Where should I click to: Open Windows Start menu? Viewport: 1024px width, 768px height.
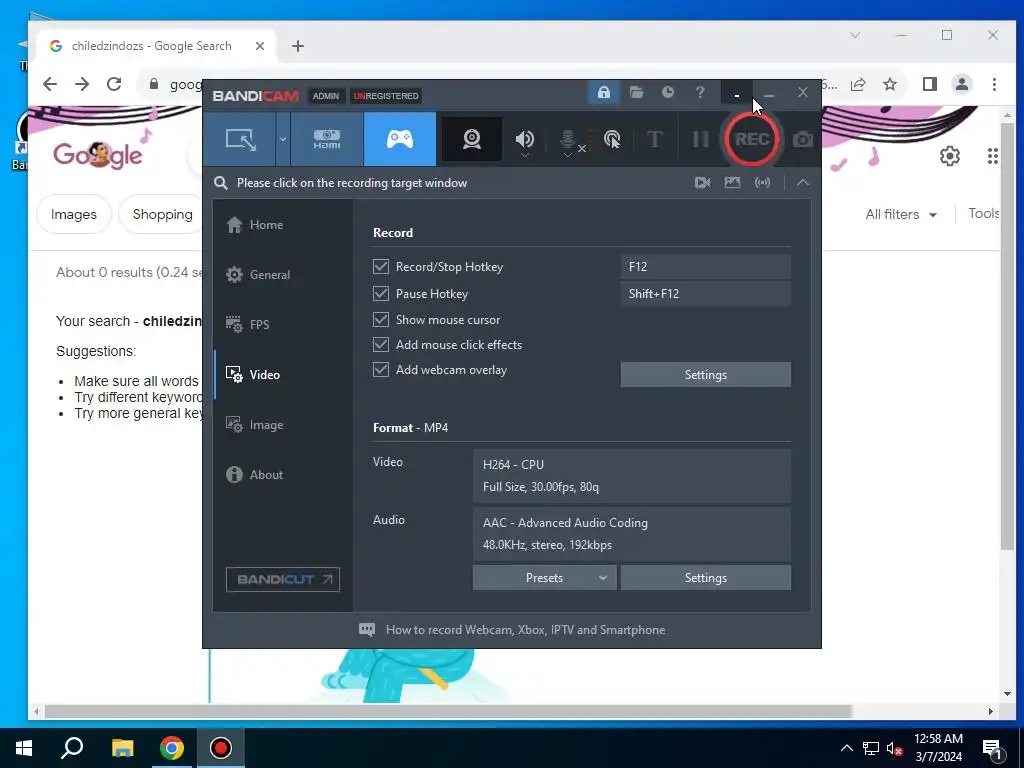coord(24,748)
